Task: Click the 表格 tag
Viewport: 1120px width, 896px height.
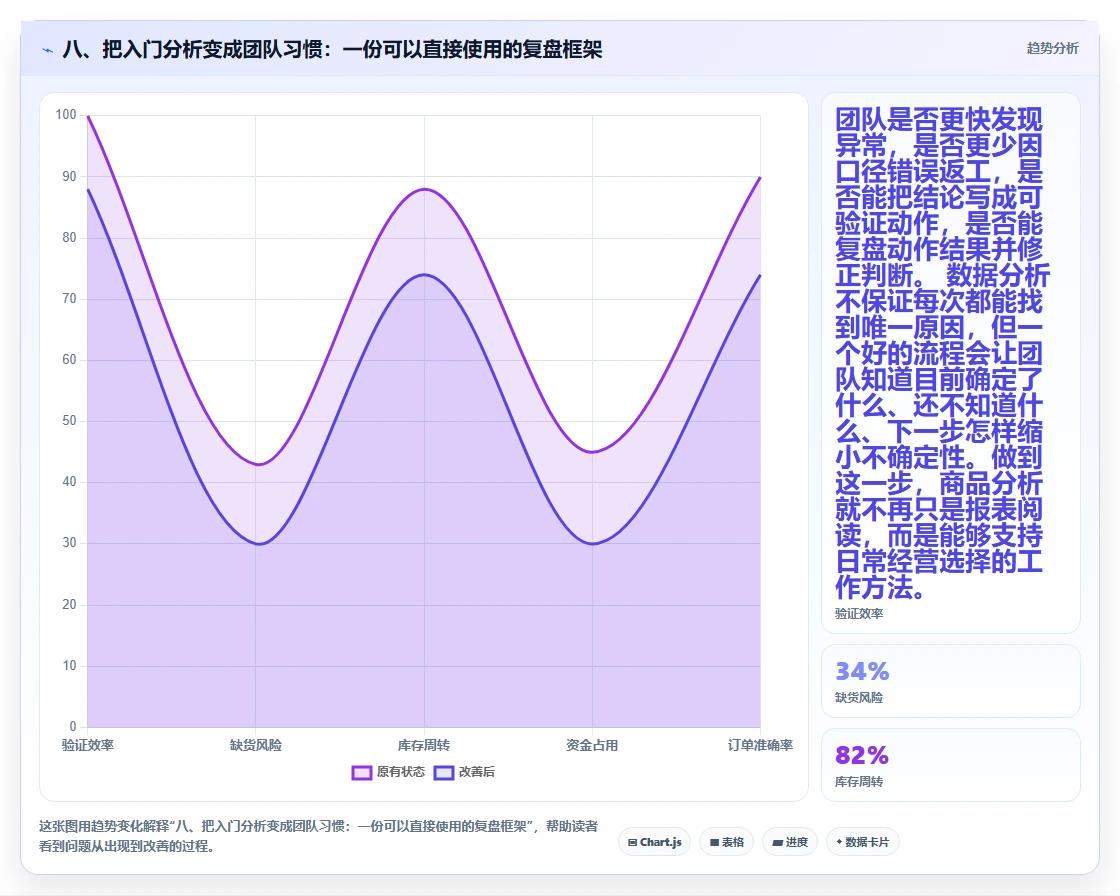Action: [x=726, y=842]
